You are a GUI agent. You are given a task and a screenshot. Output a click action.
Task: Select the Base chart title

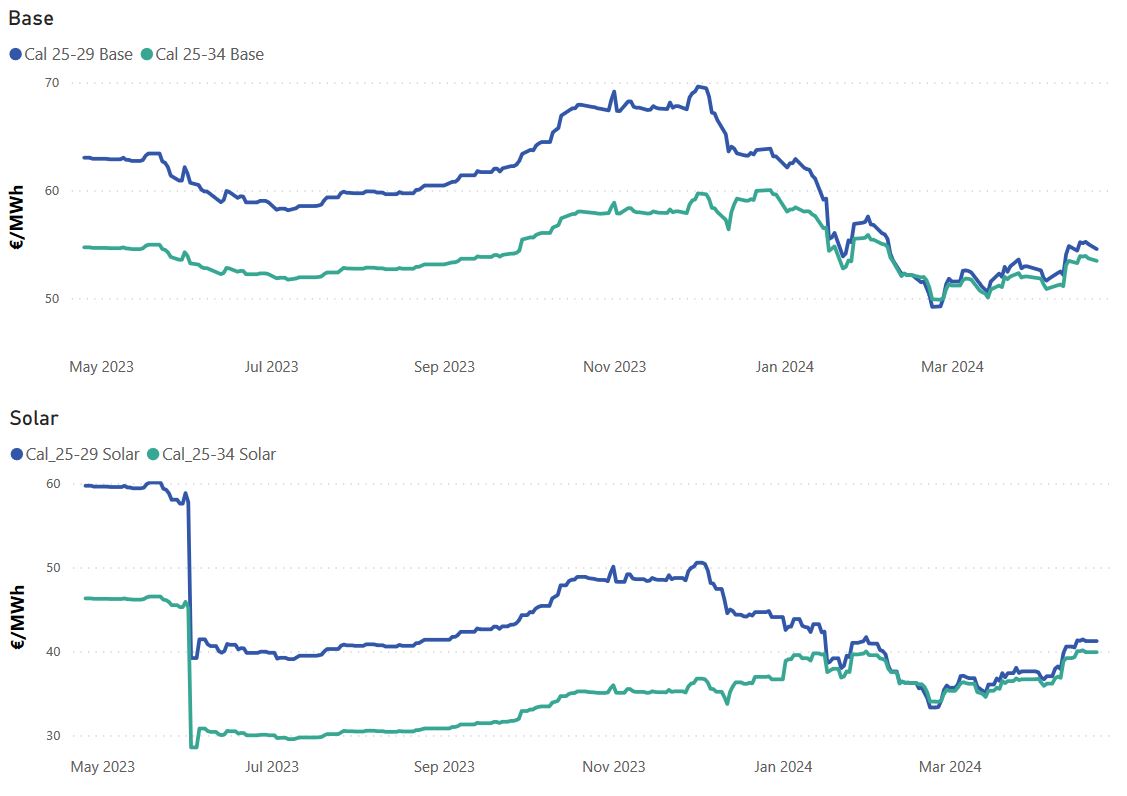tap(31, 18)
